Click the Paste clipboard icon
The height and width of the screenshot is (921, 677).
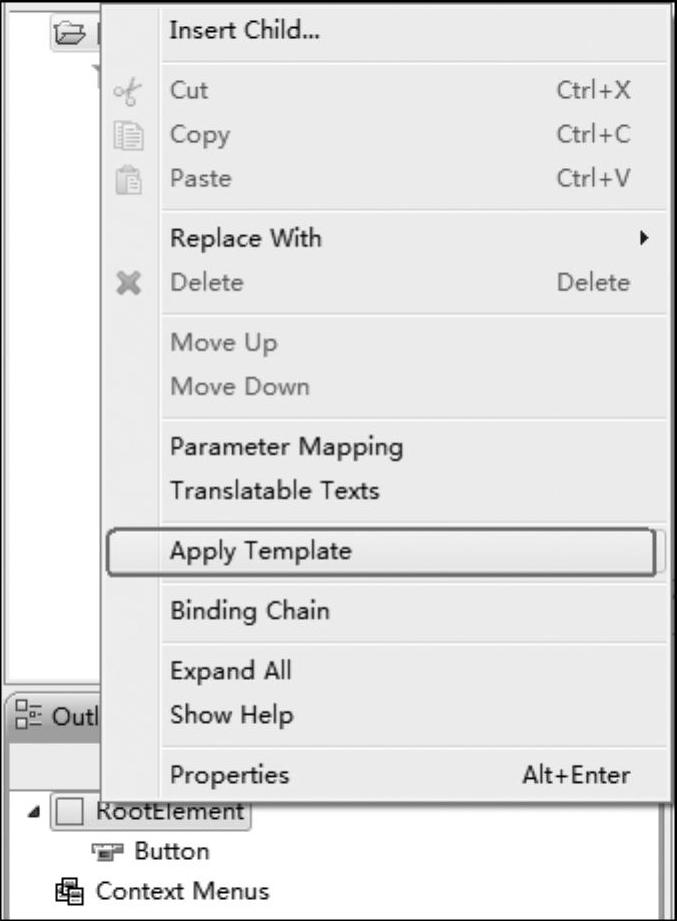coord(128,180)
